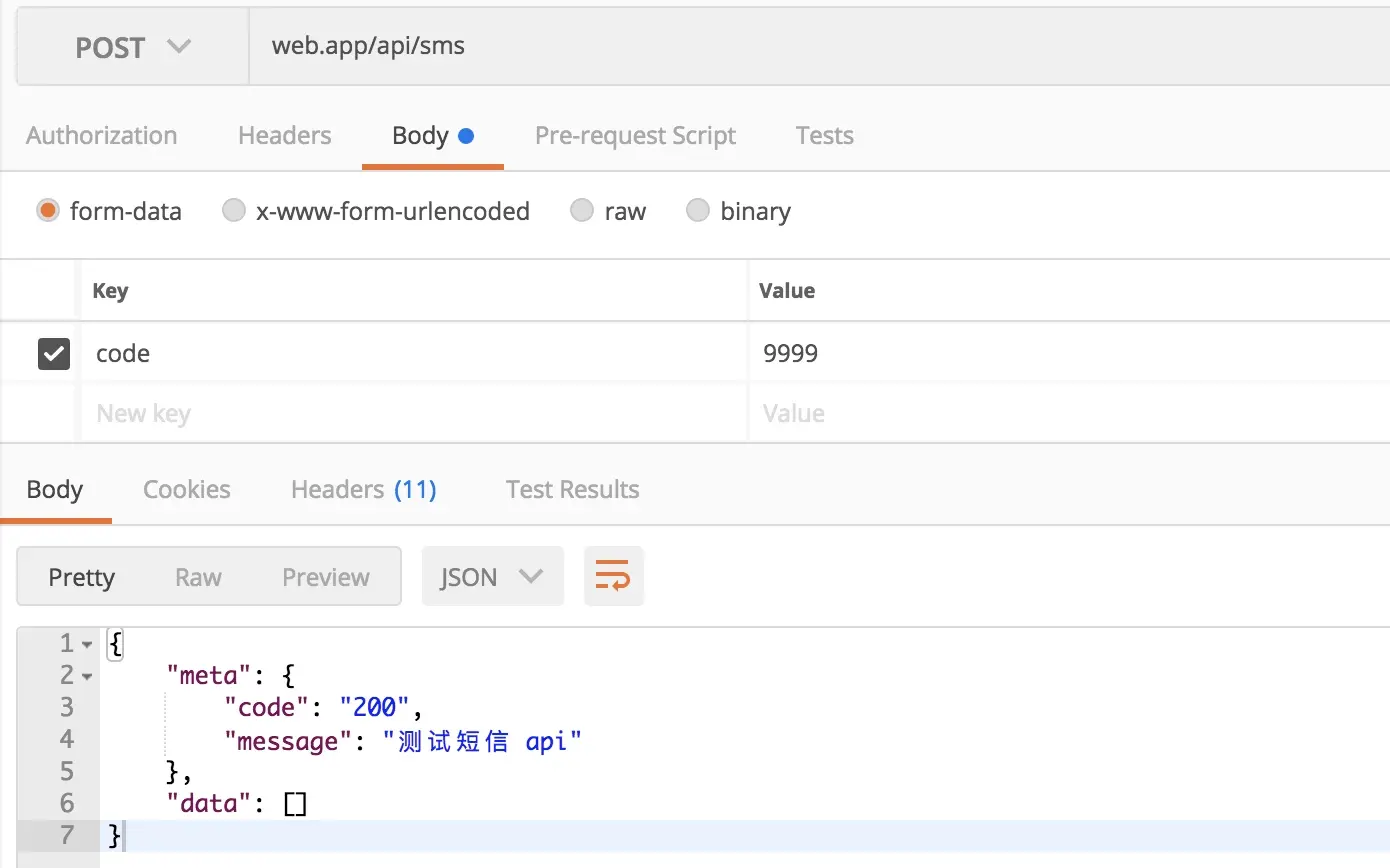The height and width of the screenshot is (868, 1390).
Task: Show response Headers (11) tab
Action: 363,489
